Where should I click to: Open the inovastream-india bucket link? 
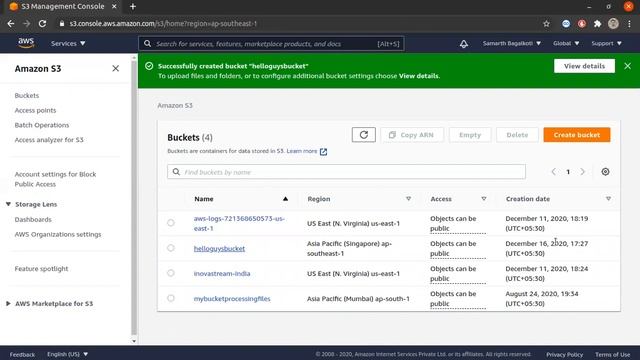[x=222, y=273]
